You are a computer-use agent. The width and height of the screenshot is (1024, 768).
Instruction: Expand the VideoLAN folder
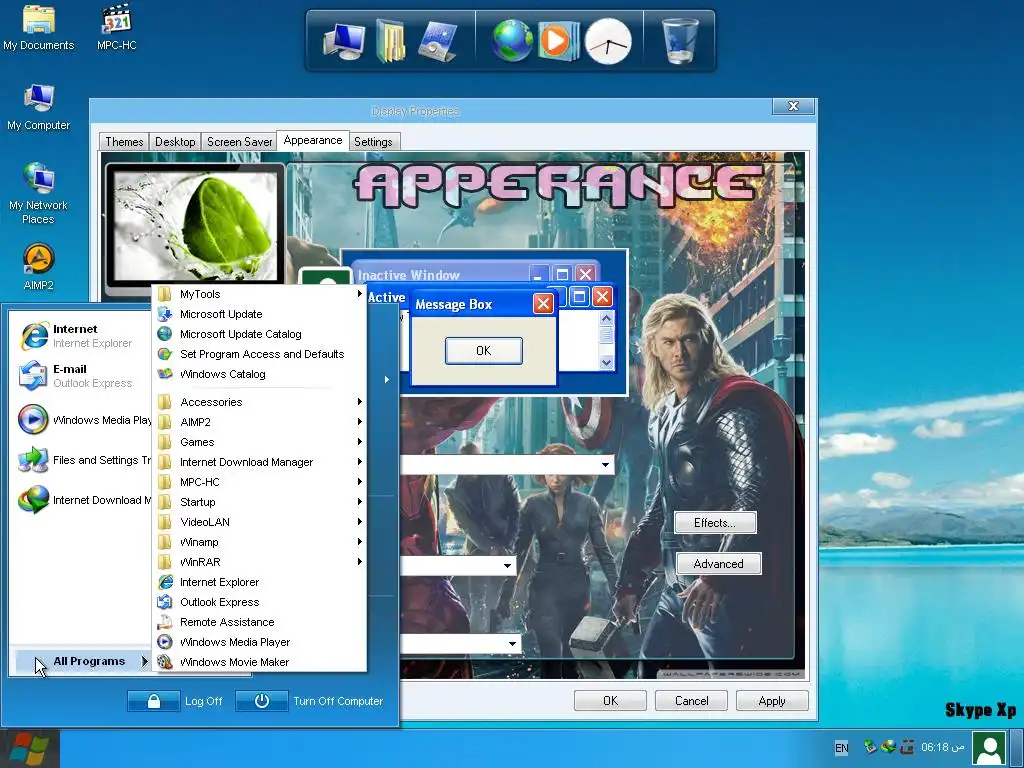tap(259, 522)
